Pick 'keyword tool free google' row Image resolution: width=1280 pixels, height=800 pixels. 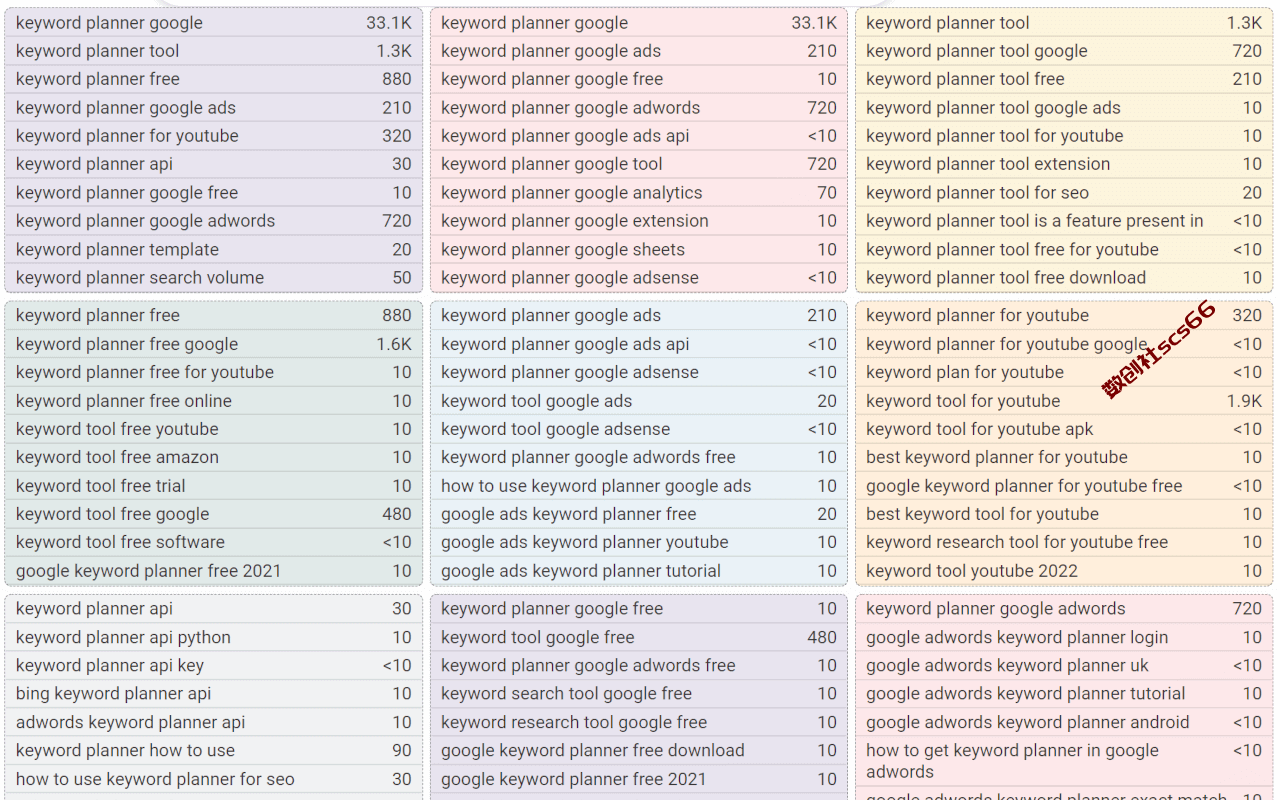tap(213, 514)
